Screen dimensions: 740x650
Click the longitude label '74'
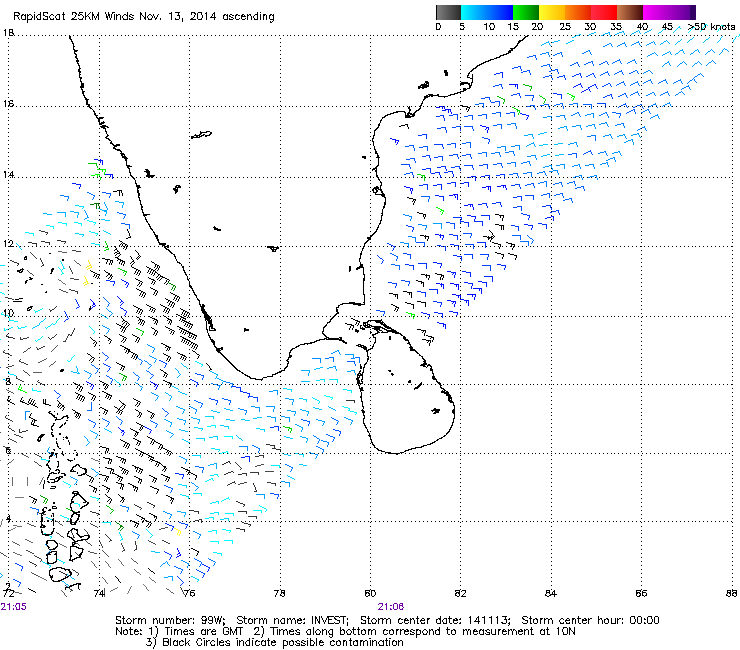coord(99,593)
